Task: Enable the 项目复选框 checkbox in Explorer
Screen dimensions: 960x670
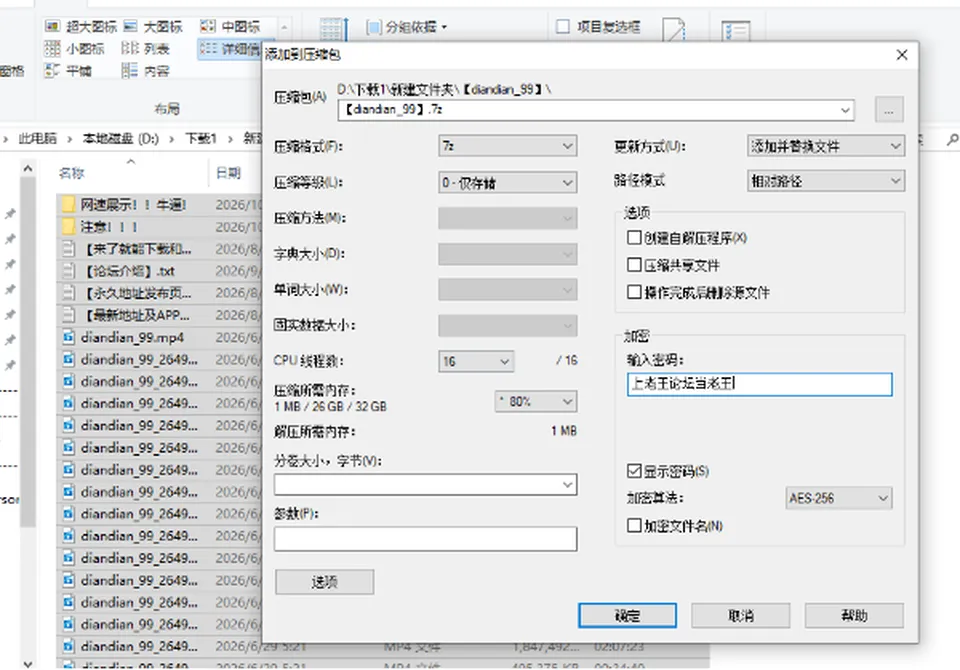Action: click(563, 26)
